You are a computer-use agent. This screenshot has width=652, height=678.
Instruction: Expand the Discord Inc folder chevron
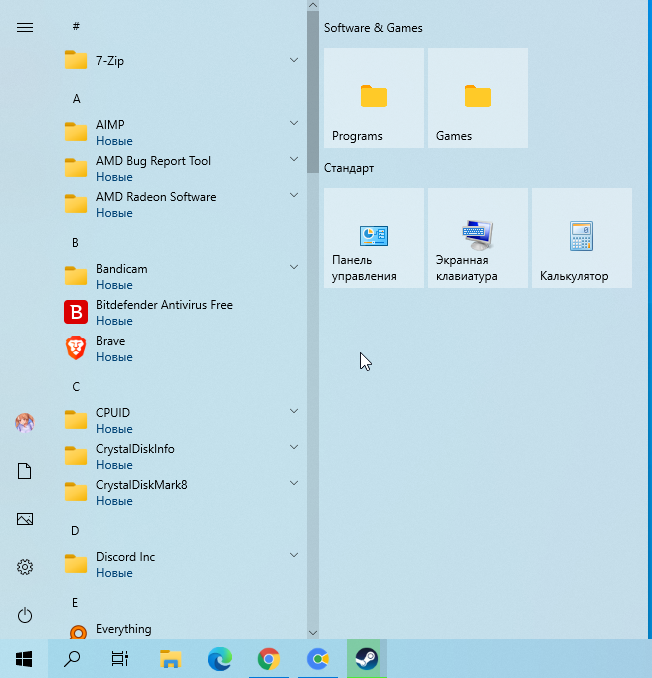[294, 555]
